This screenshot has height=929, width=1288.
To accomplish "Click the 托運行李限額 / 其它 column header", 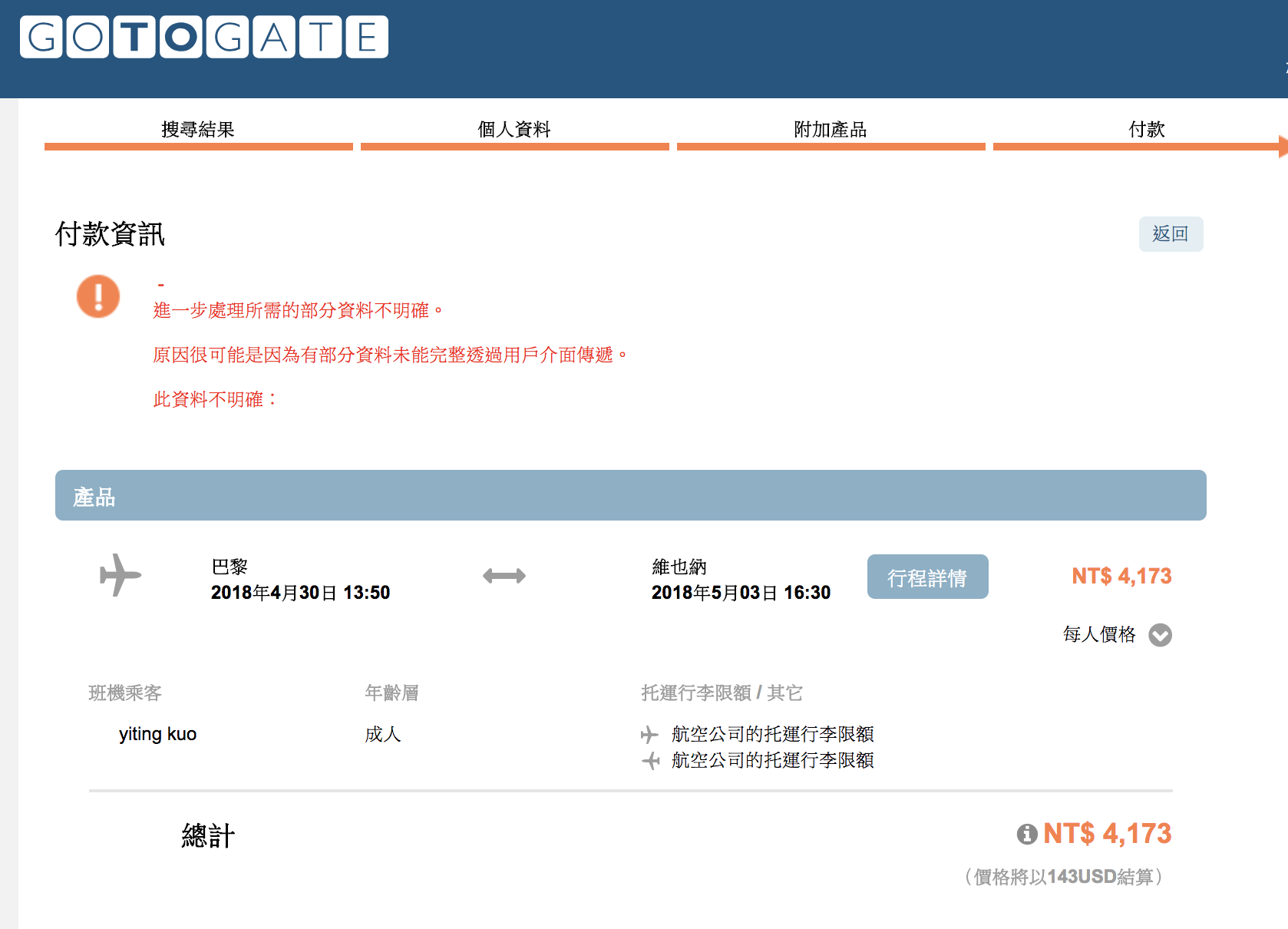I will click(x=722, y=693).
